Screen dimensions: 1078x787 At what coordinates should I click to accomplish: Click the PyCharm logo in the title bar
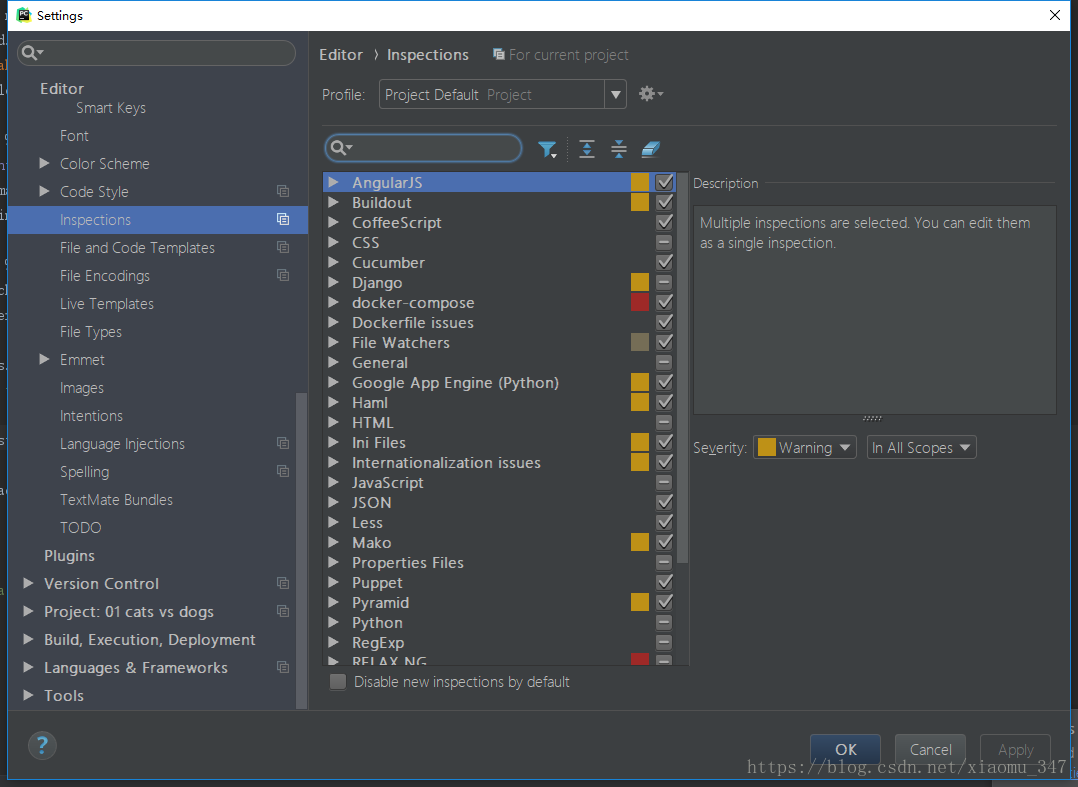click(x=24, y=15)
